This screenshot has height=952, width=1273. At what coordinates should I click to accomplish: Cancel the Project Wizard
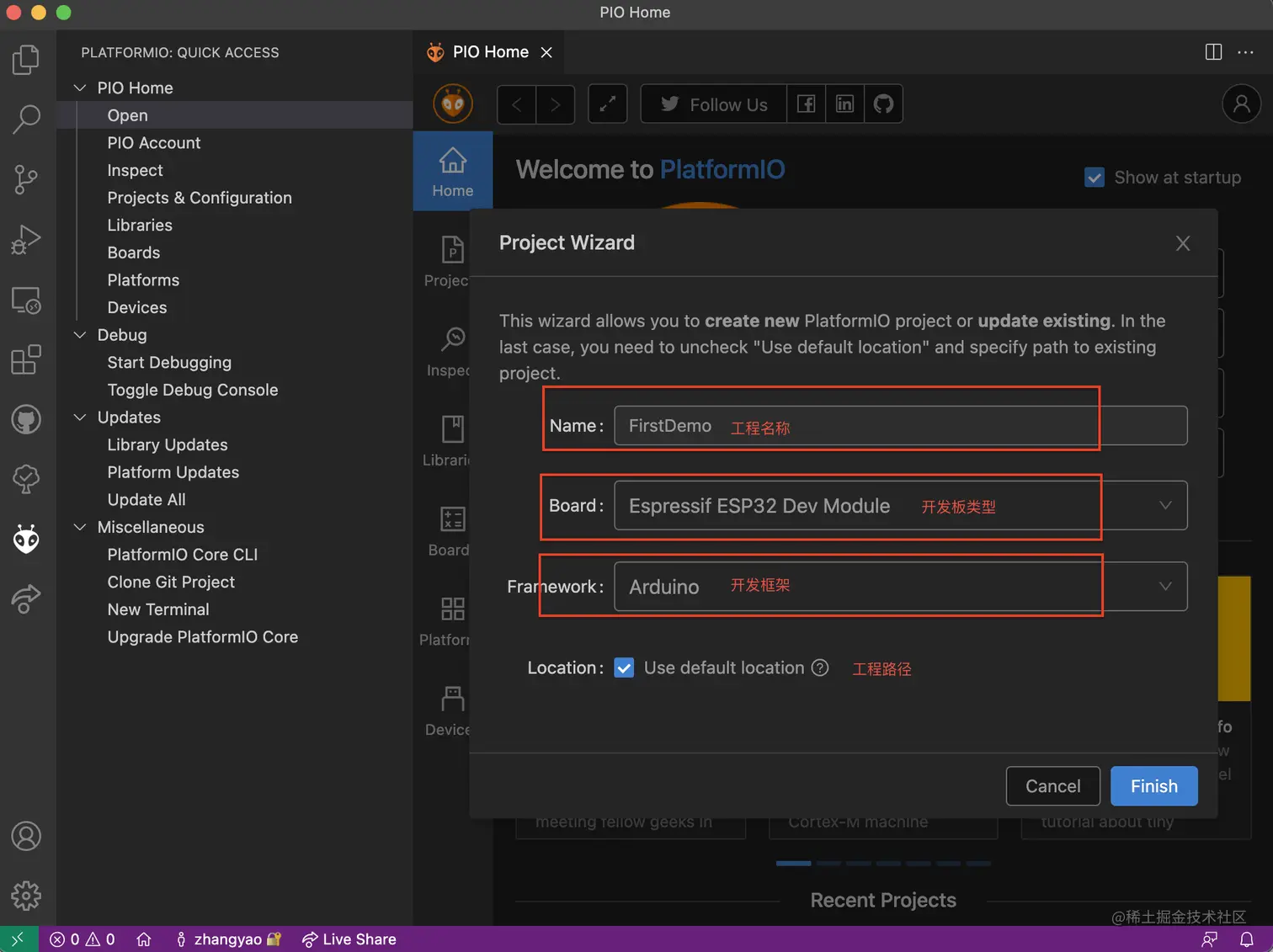[x=1052, y=786]
